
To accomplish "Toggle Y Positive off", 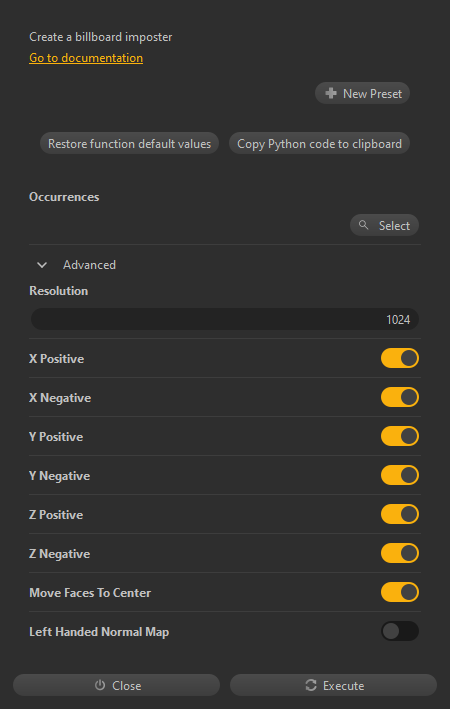I will click(x=400, y=436).
